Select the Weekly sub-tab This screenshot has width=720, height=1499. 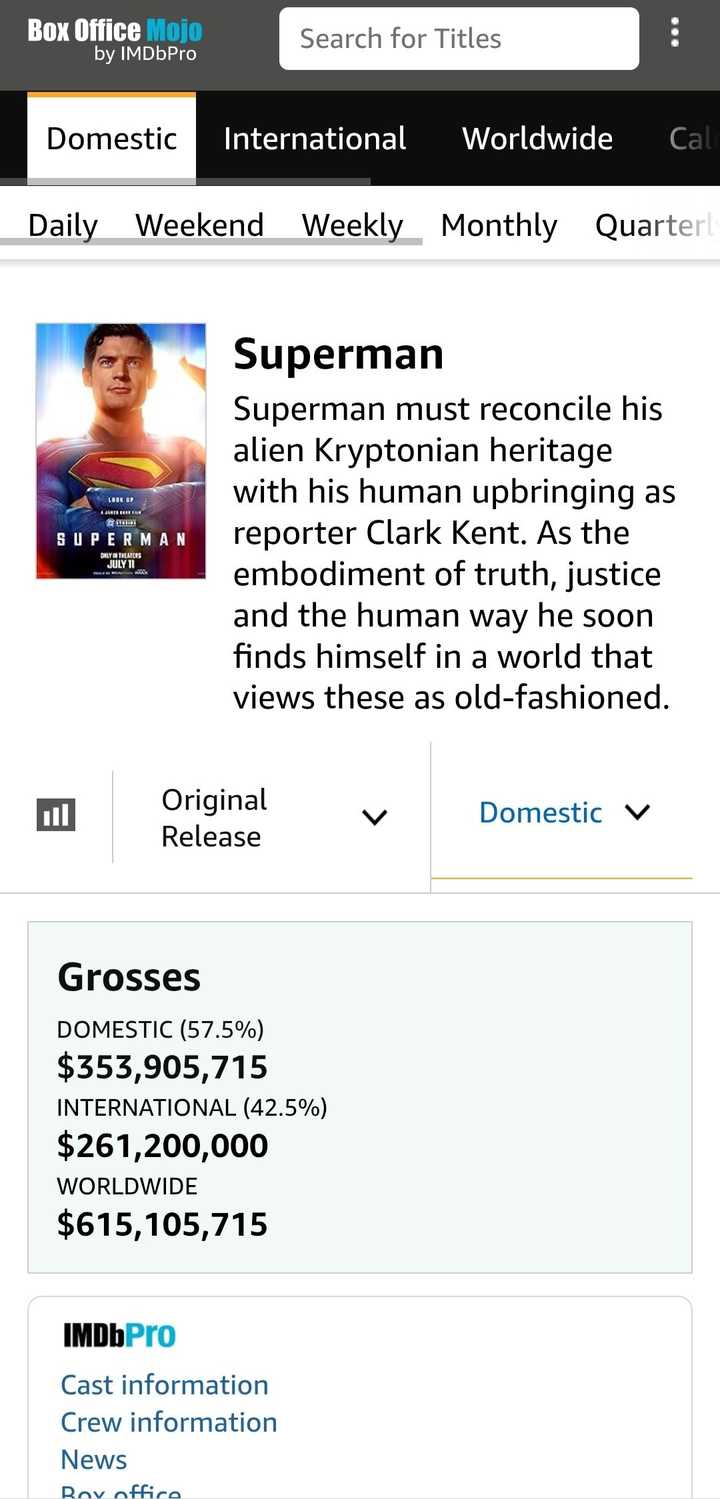tap(353, 225)
